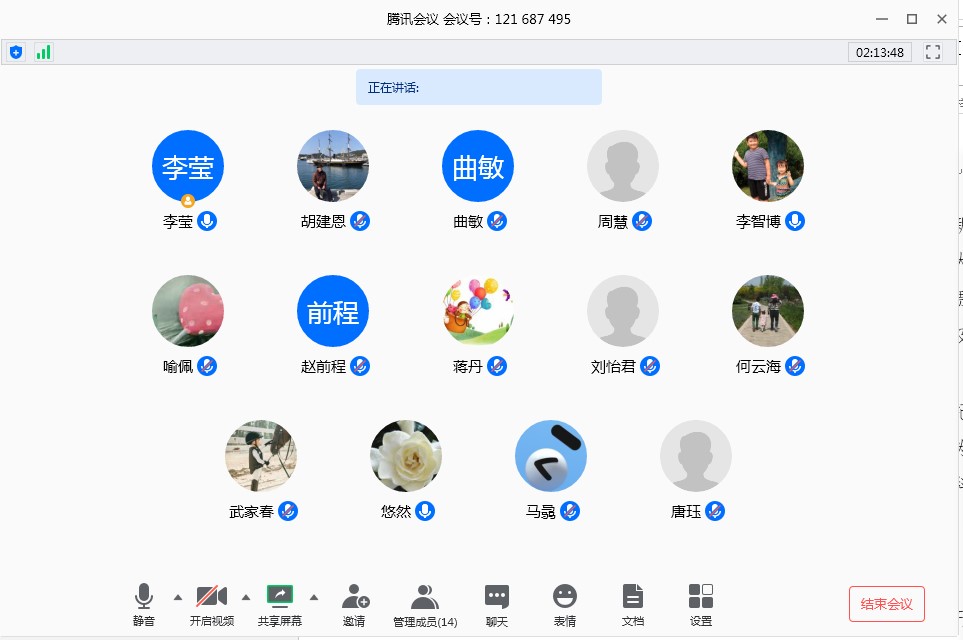Click the blue security shield icon
The width and height of the screenshot is (963, 640).
pos(16,52)
